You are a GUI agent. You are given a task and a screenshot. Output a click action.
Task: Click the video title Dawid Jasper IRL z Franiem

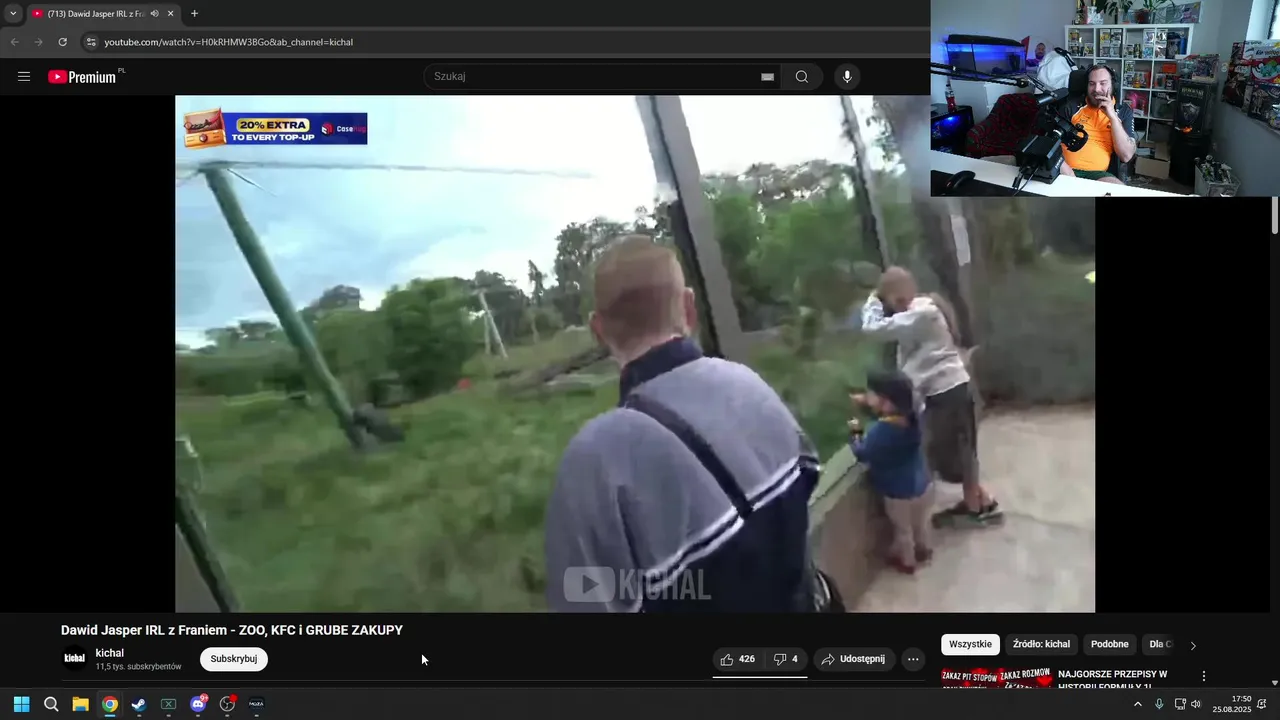(232, 630)
